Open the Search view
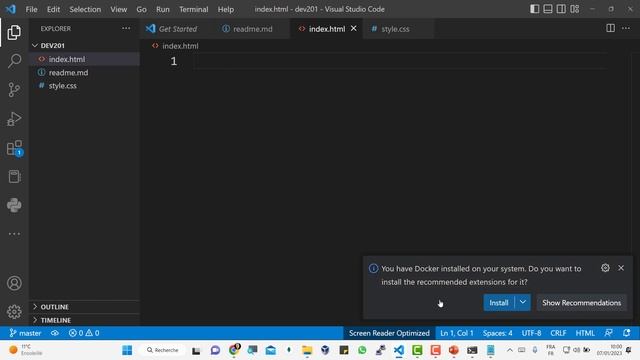 pos(14,61)
